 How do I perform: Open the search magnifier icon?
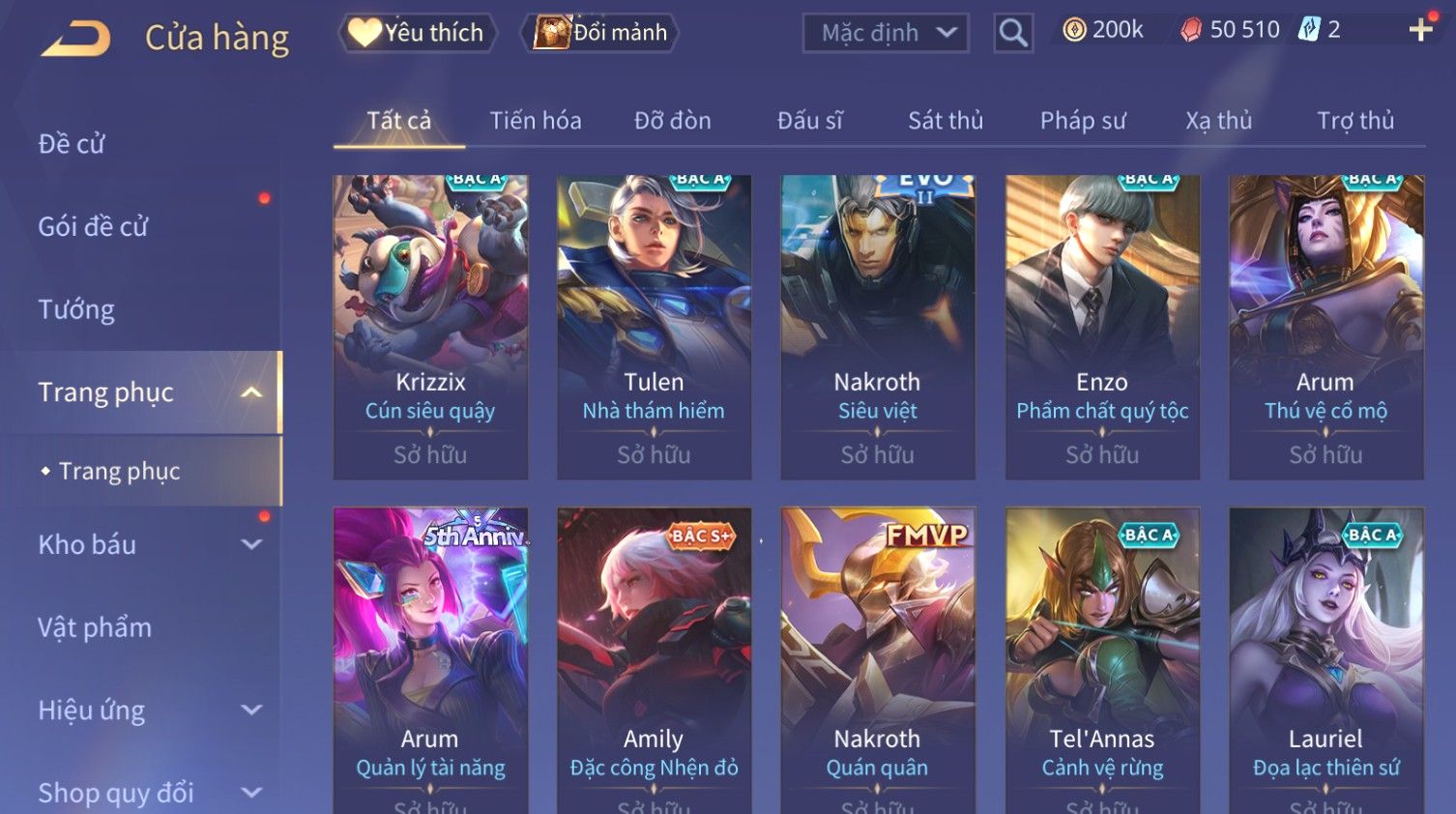(x=1013, y=33)
